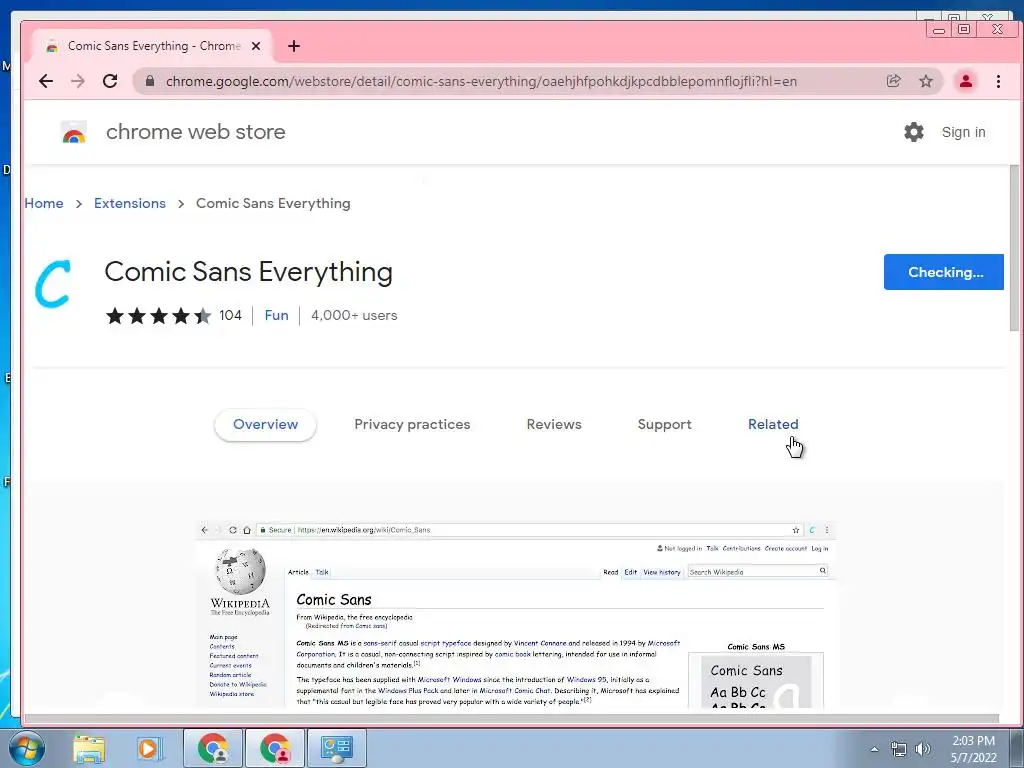The image size is (1024, 768).
Task: Open the volume tray icon
Action: pos(922,749)
